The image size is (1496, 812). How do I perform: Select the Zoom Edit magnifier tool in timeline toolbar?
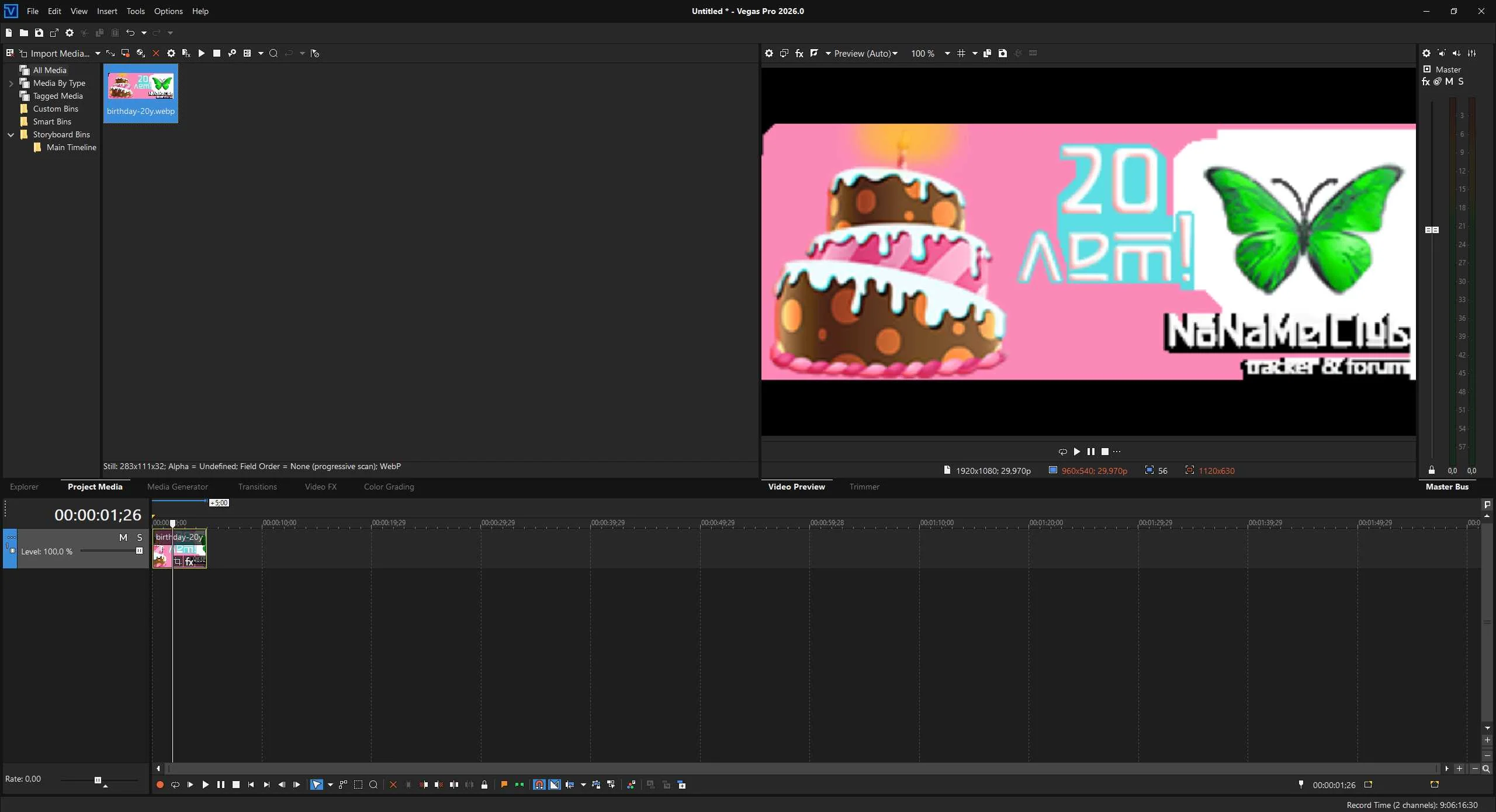tap(373, 785)
